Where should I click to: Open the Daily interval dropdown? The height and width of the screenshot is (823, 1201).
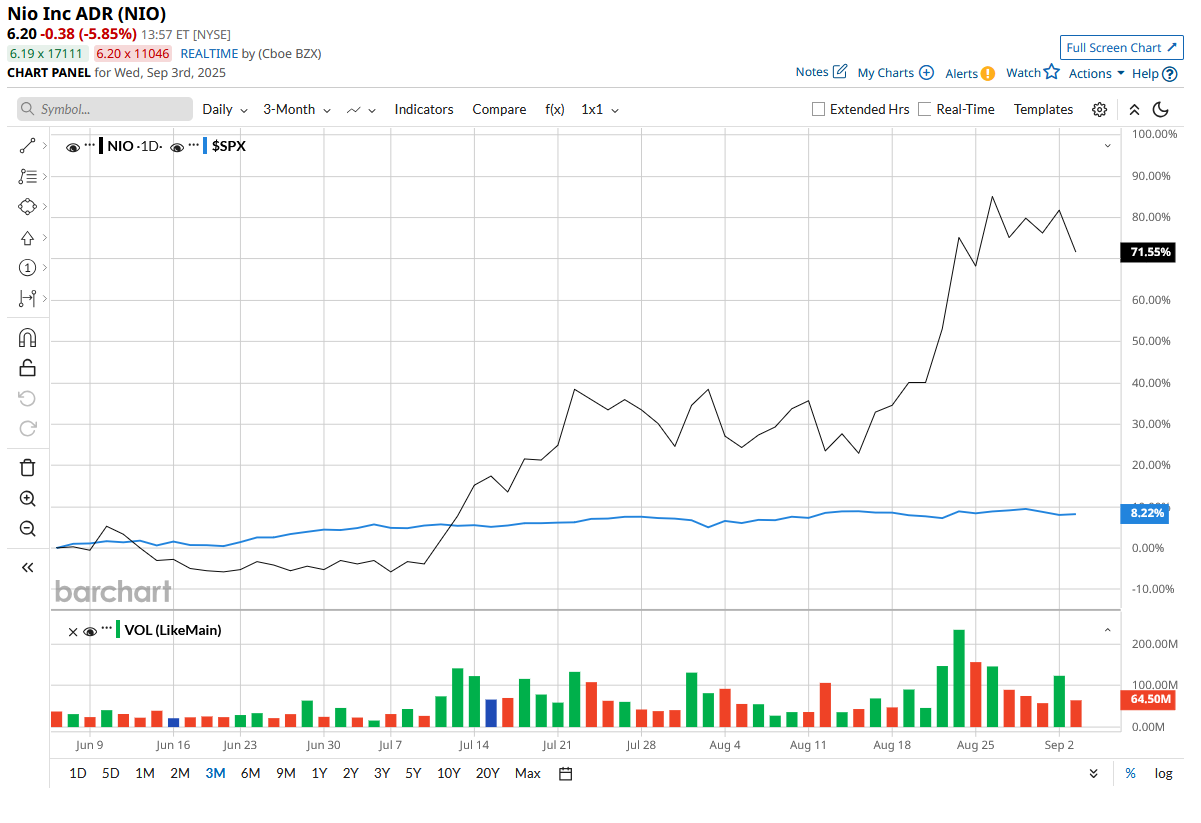[x=225, y=110]
